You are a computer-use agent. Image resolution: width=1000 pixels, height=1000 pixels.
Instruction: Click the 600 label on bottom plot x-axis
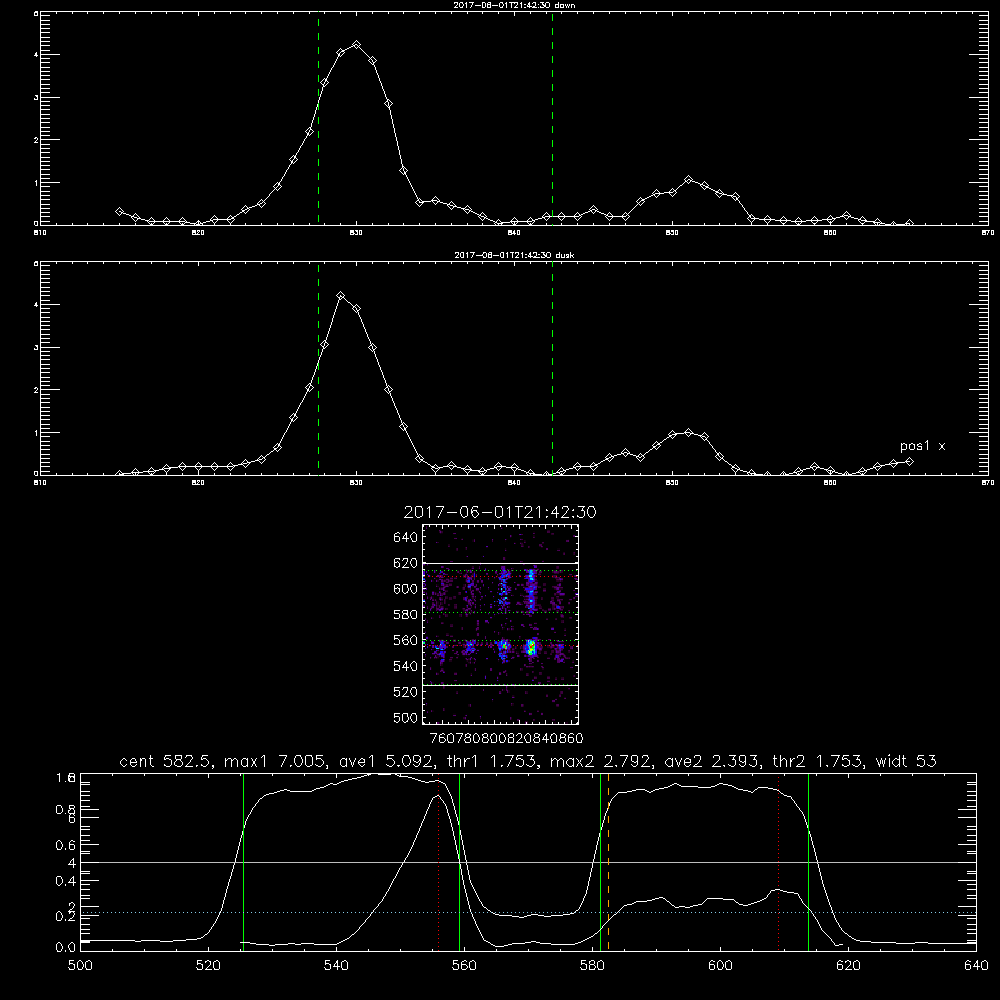pyautogui.click(x=720, y=966)
